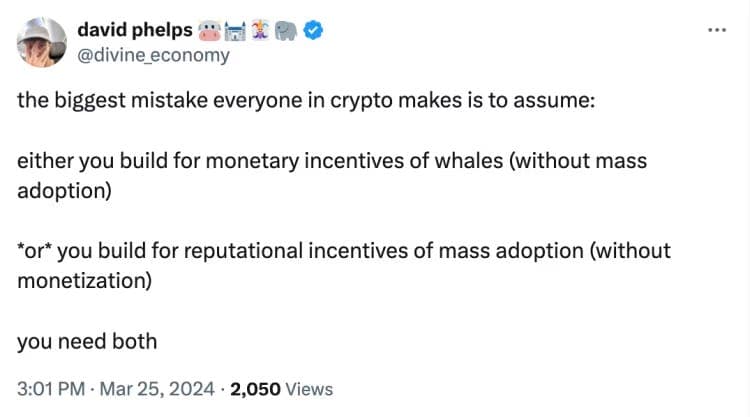Open david phelps' profile avatar photo
The height and width of the screenshot is (417, 750).
coord(42,42)
